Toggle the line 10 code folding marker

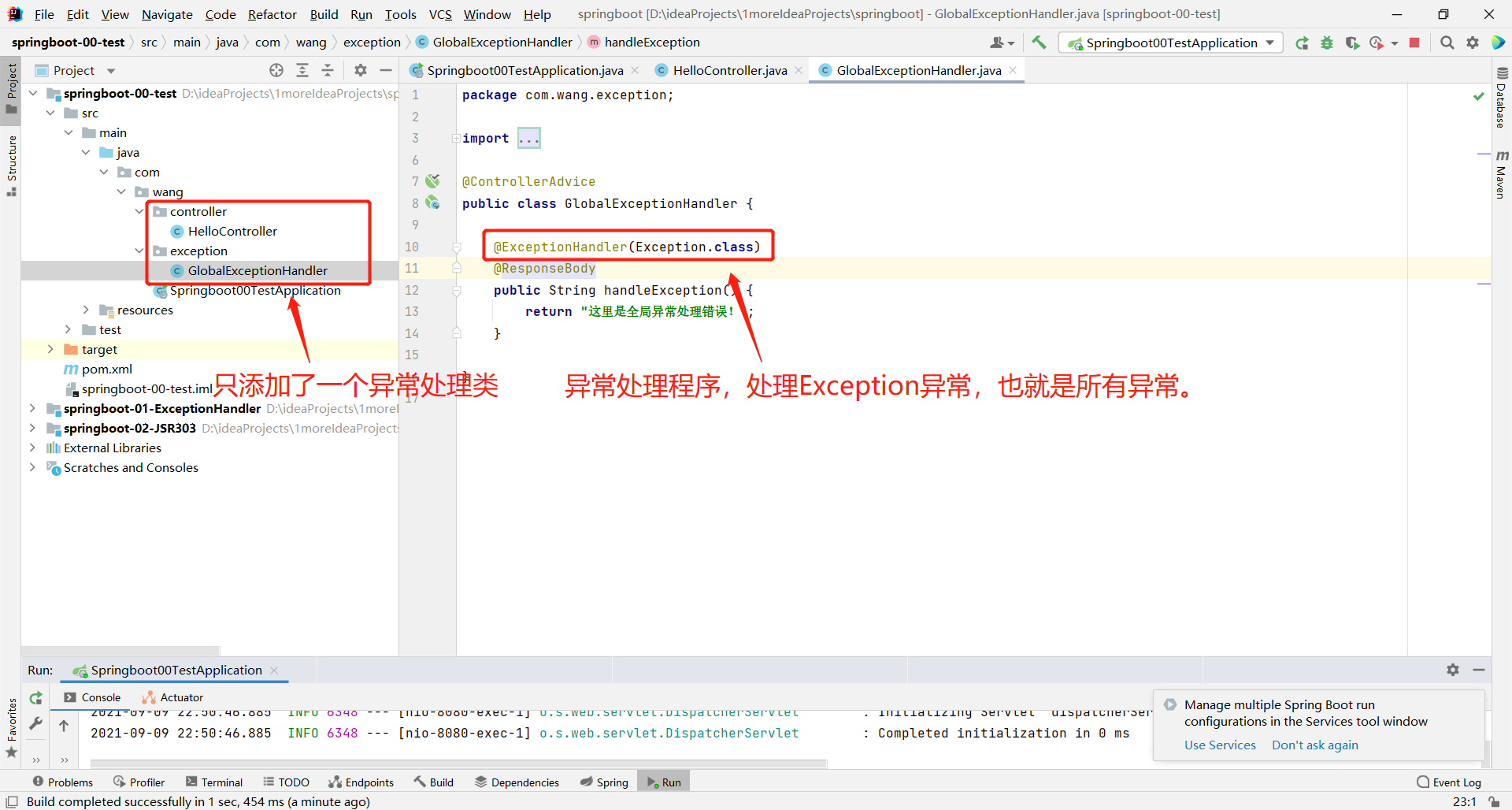[x=457, y=247]
